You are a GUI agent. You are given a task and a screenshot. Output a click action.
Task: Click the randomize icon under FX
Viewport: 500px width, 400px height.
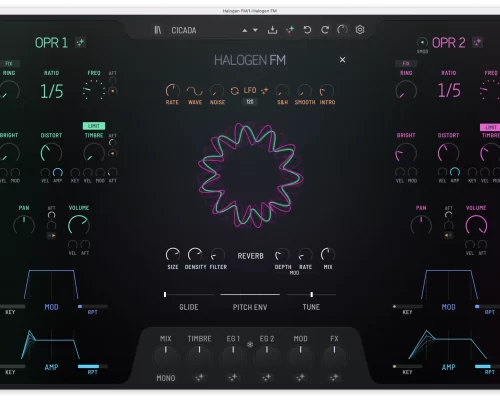tap(334, 377)
